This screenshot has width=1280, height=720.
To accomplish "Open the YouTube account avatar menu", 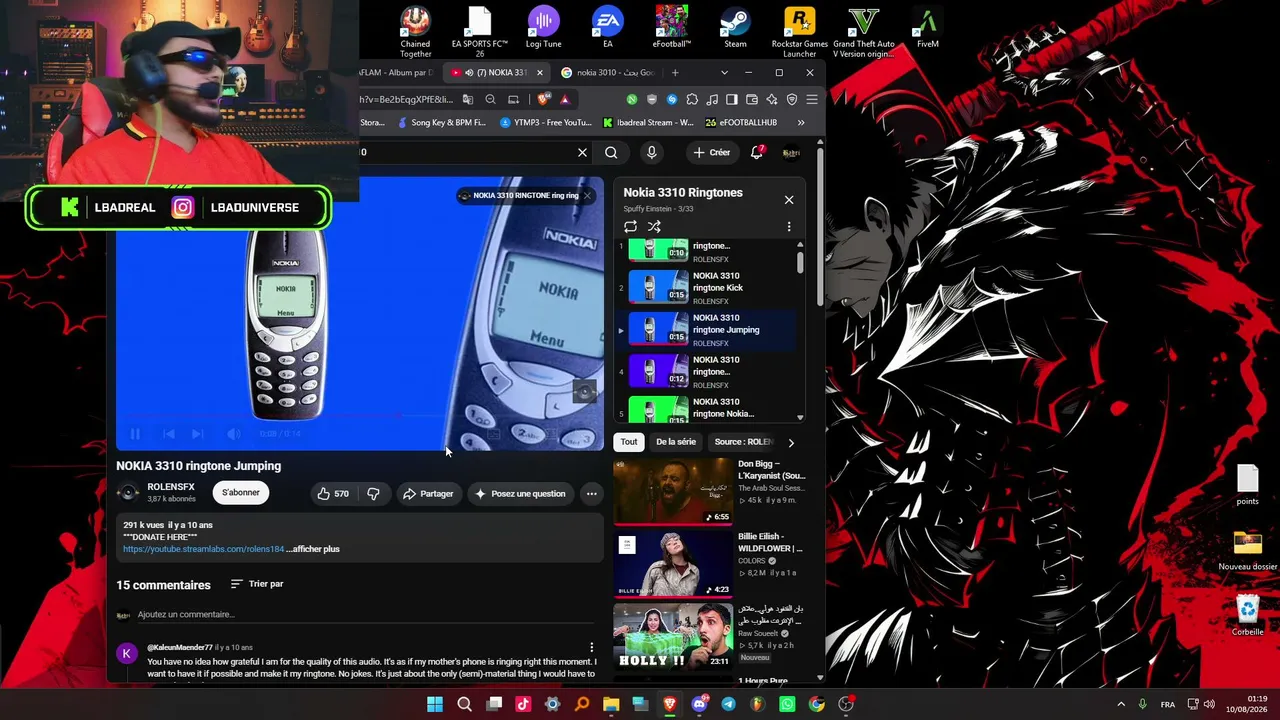I will (x=791, y=153).
